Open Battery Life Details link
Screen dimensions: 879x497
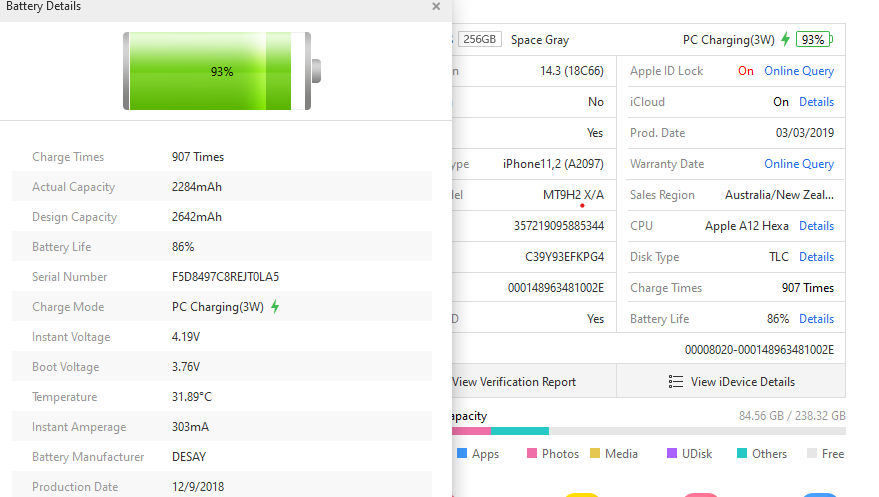[816, 319]
